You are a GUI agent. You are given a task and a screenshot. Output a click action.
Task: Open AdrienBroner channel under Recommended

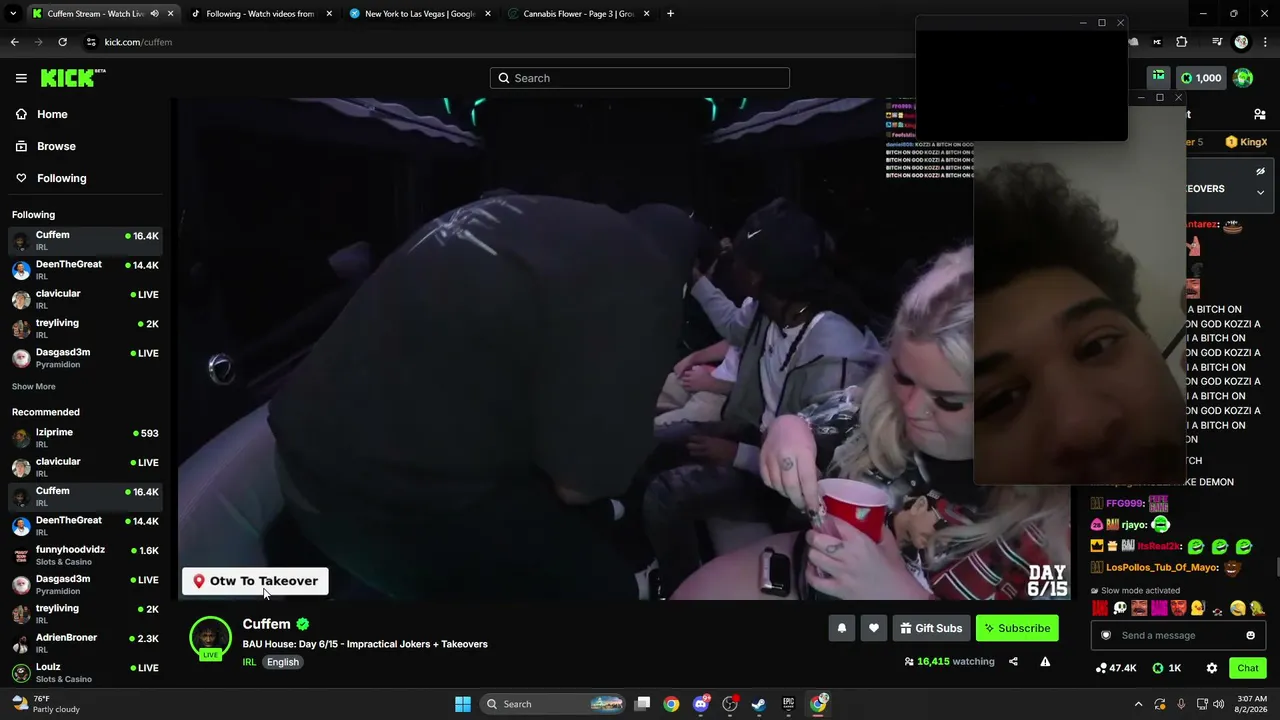[85, 643]
